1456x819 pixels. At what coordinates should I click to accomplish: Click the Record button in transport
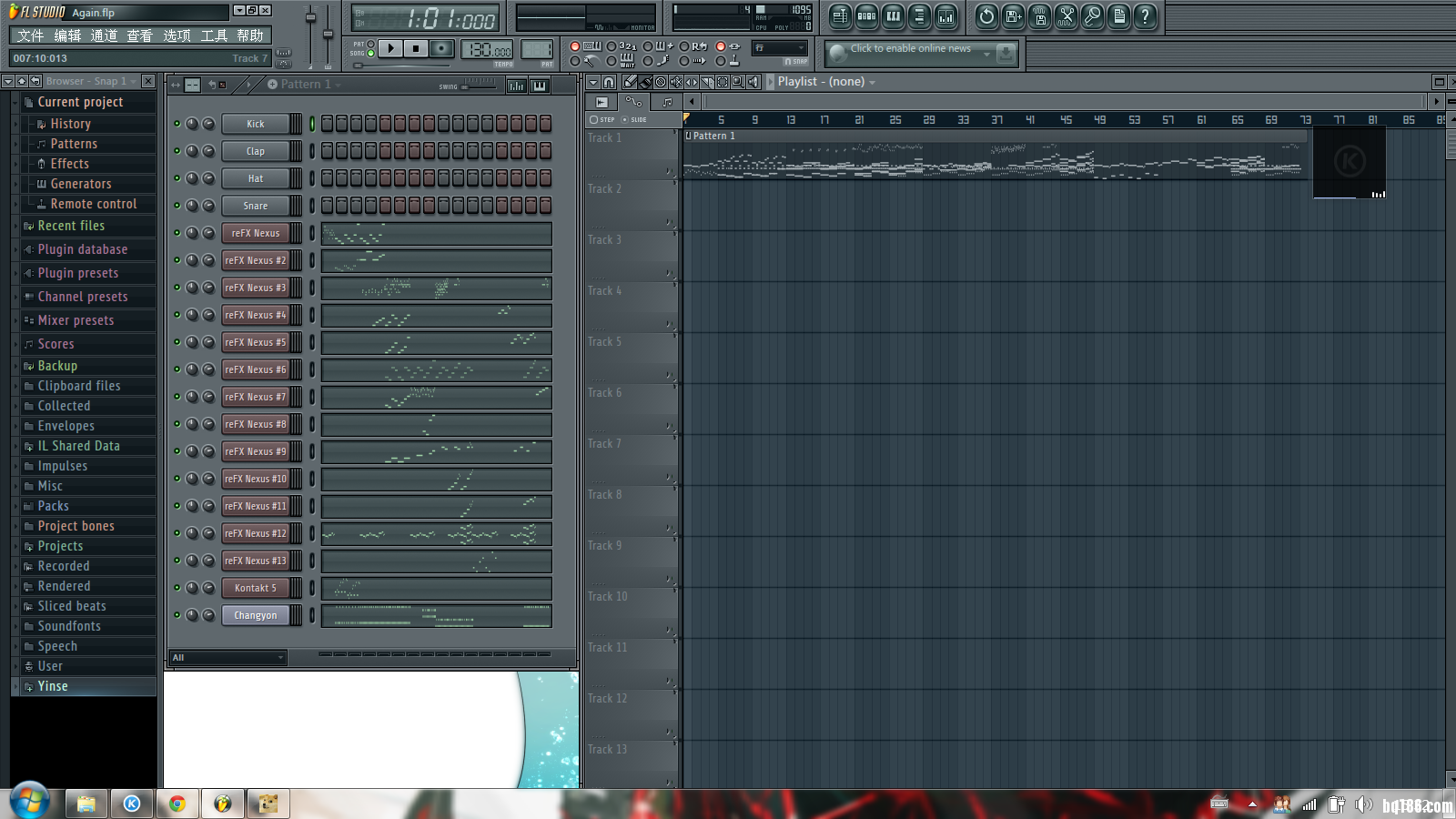(x=441, y=48)
